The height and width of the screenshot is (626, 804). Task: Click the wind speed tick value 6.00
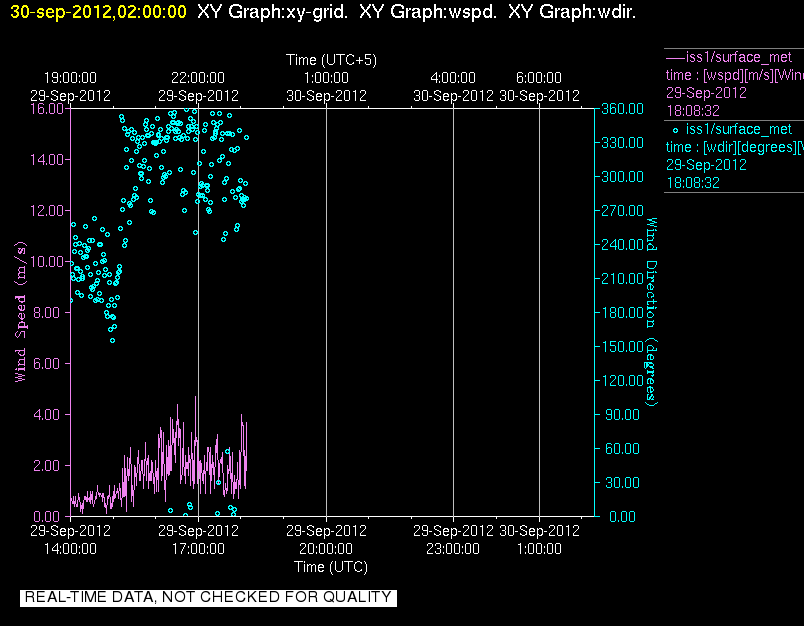pyautogui.click(x=47, y=364)
